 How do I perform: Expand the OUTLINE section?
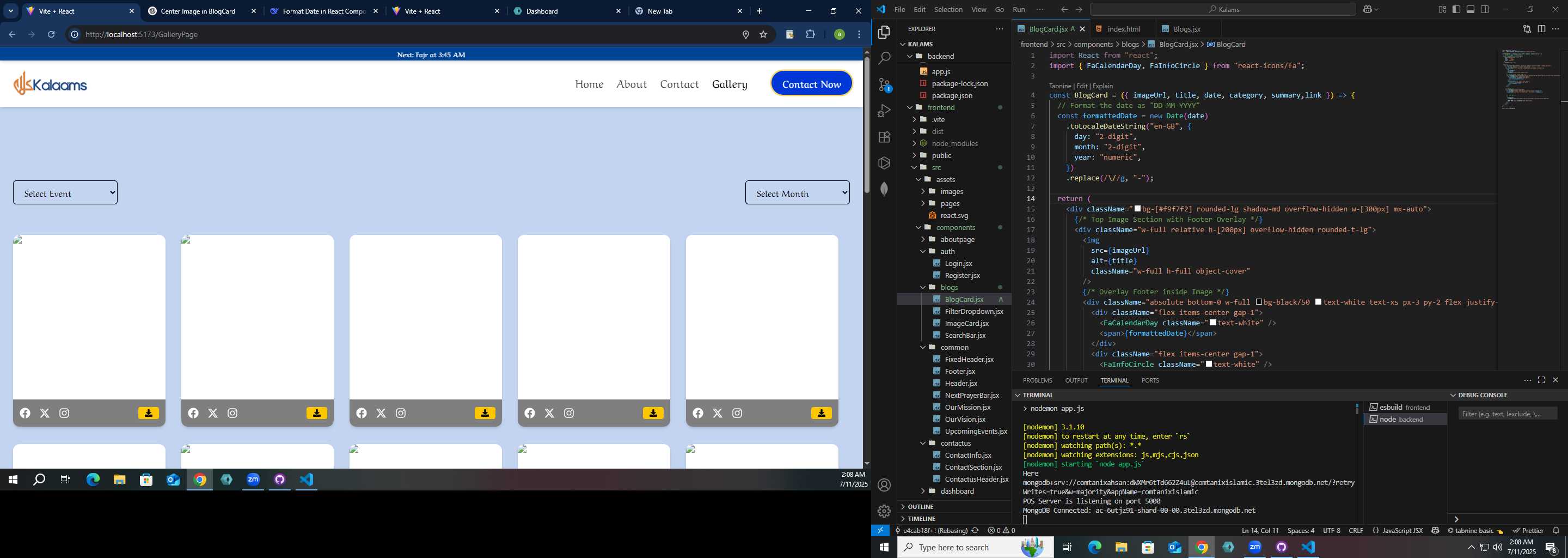point(920,507)
